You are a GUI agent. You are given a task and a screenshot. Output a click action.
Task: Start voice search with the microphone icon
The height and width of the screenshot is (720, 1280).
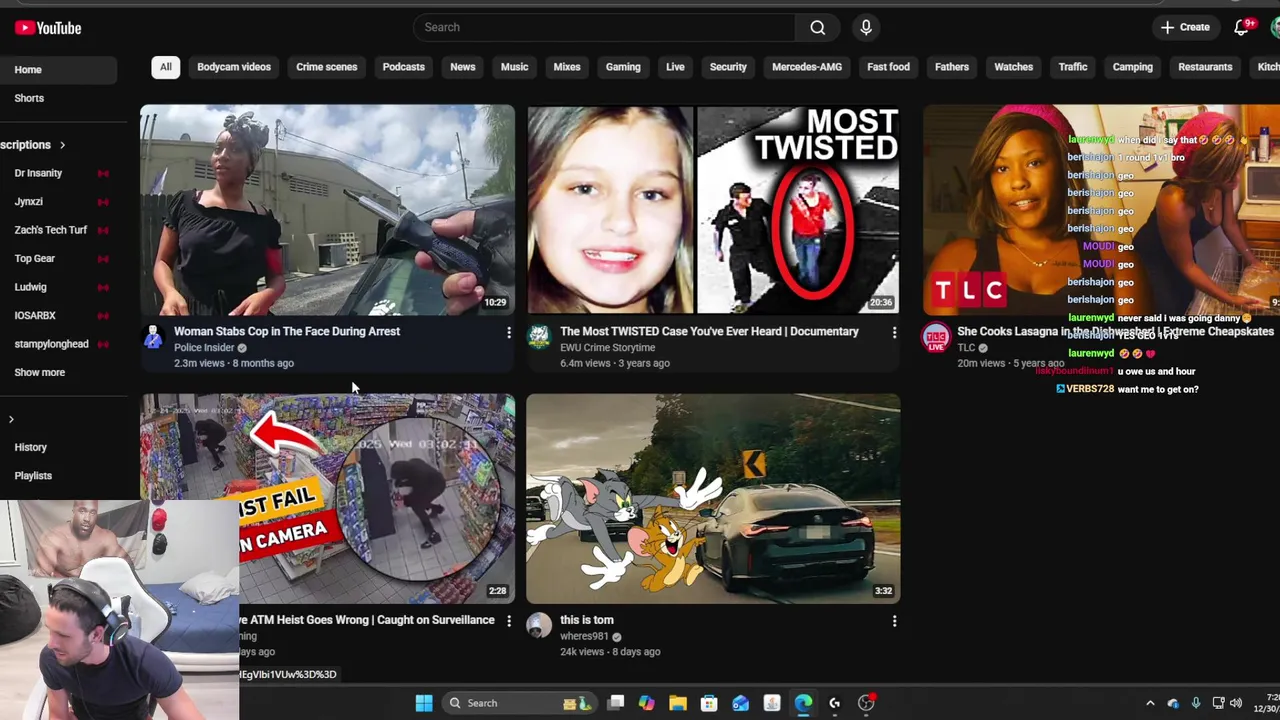[866, 27]
